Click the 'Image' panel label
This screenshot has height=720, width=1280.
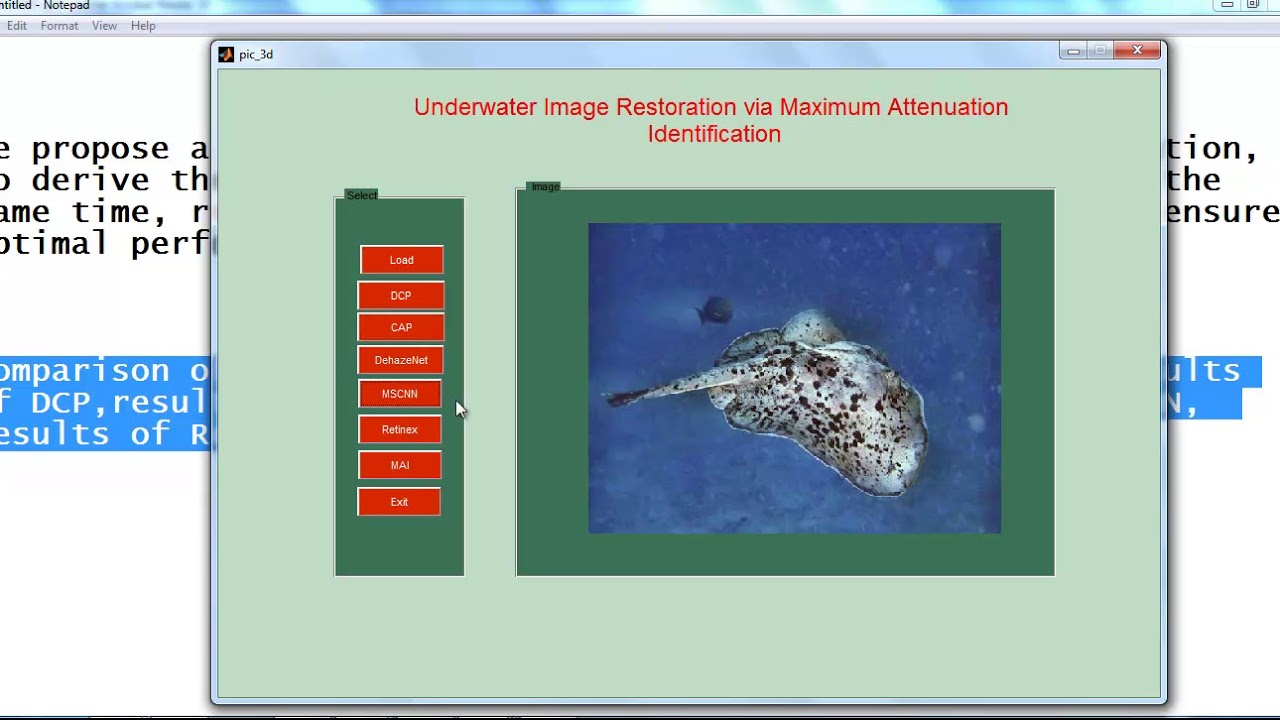(545, 186)
